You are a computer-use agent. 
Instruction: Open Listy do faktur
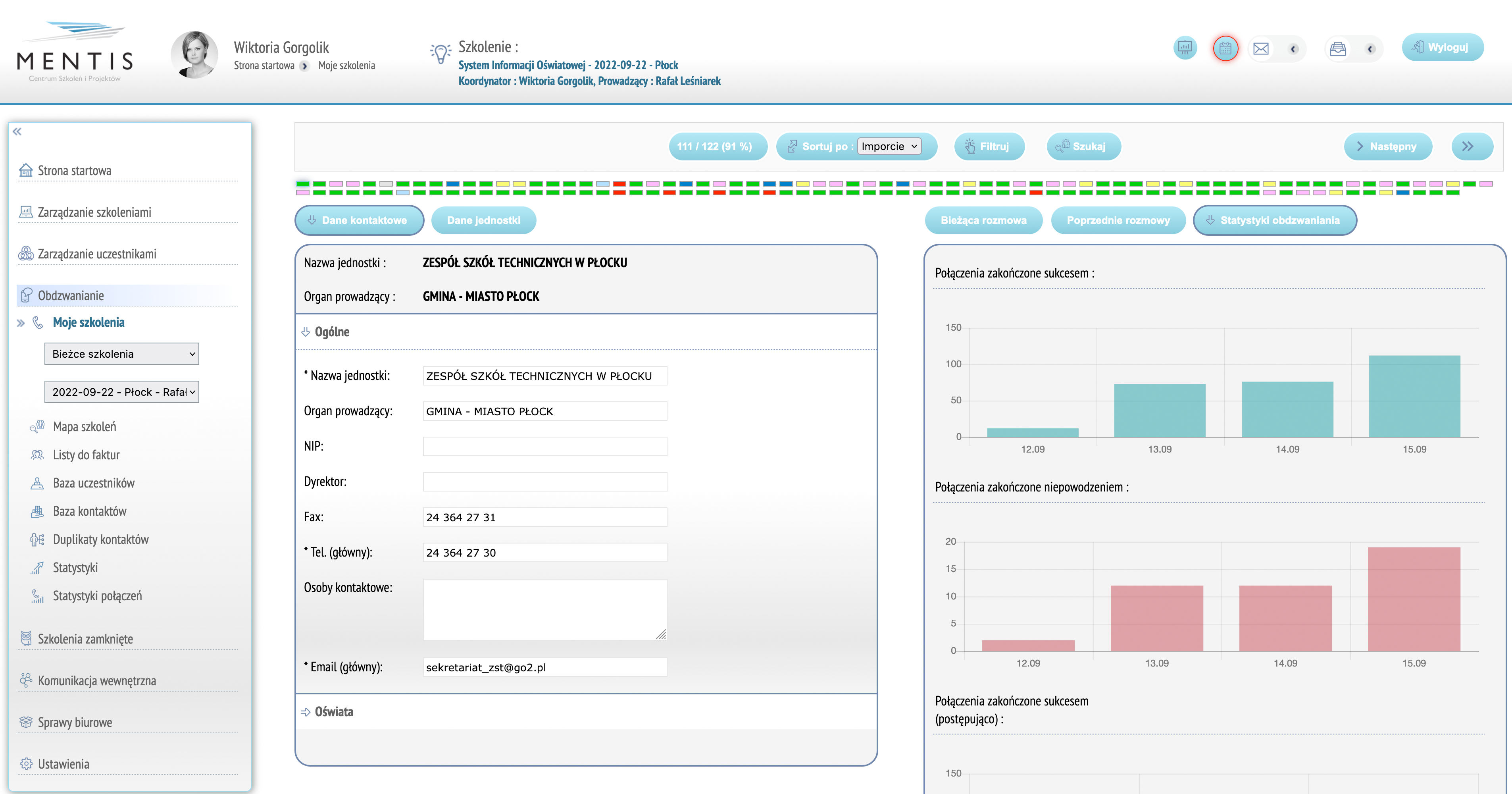click(x=86, y=455)
